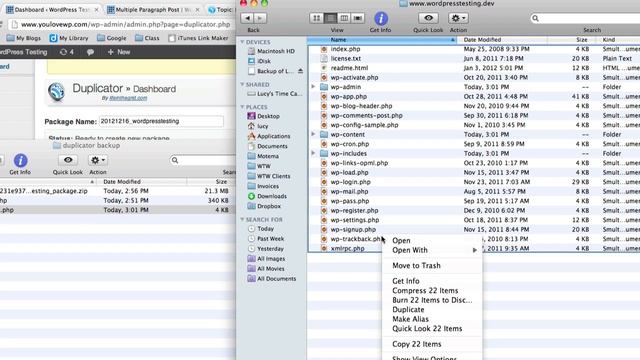
Task: Edit the Package Name field
Action: point(161,121)
